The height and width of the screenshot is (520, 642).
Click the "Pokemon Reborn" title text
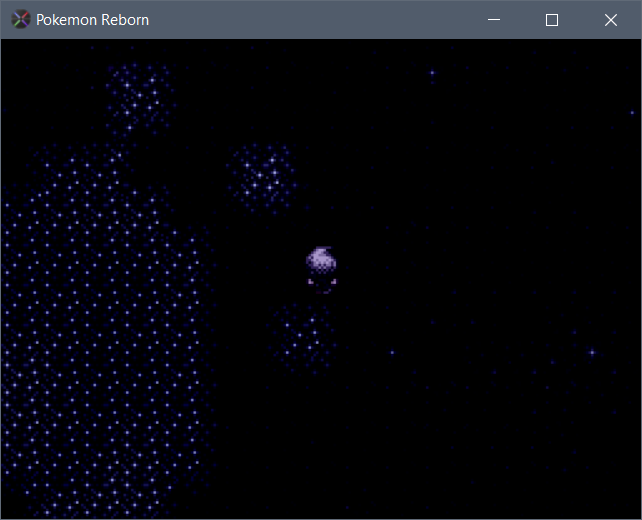pyautogui.click(x=93, y=20)
